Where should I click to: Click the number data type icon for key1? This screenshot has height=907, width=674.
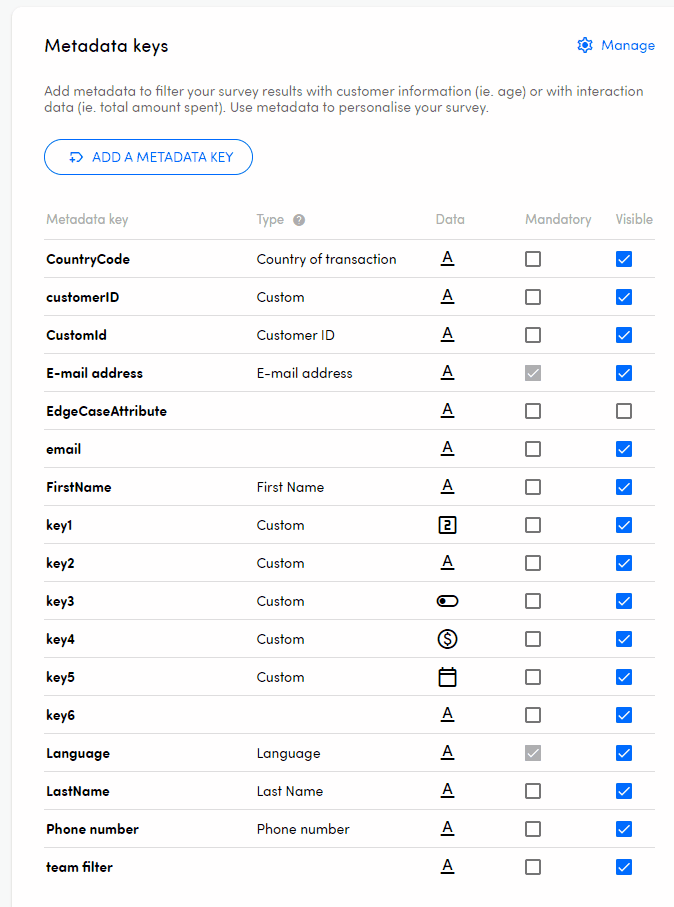point(447,525)
